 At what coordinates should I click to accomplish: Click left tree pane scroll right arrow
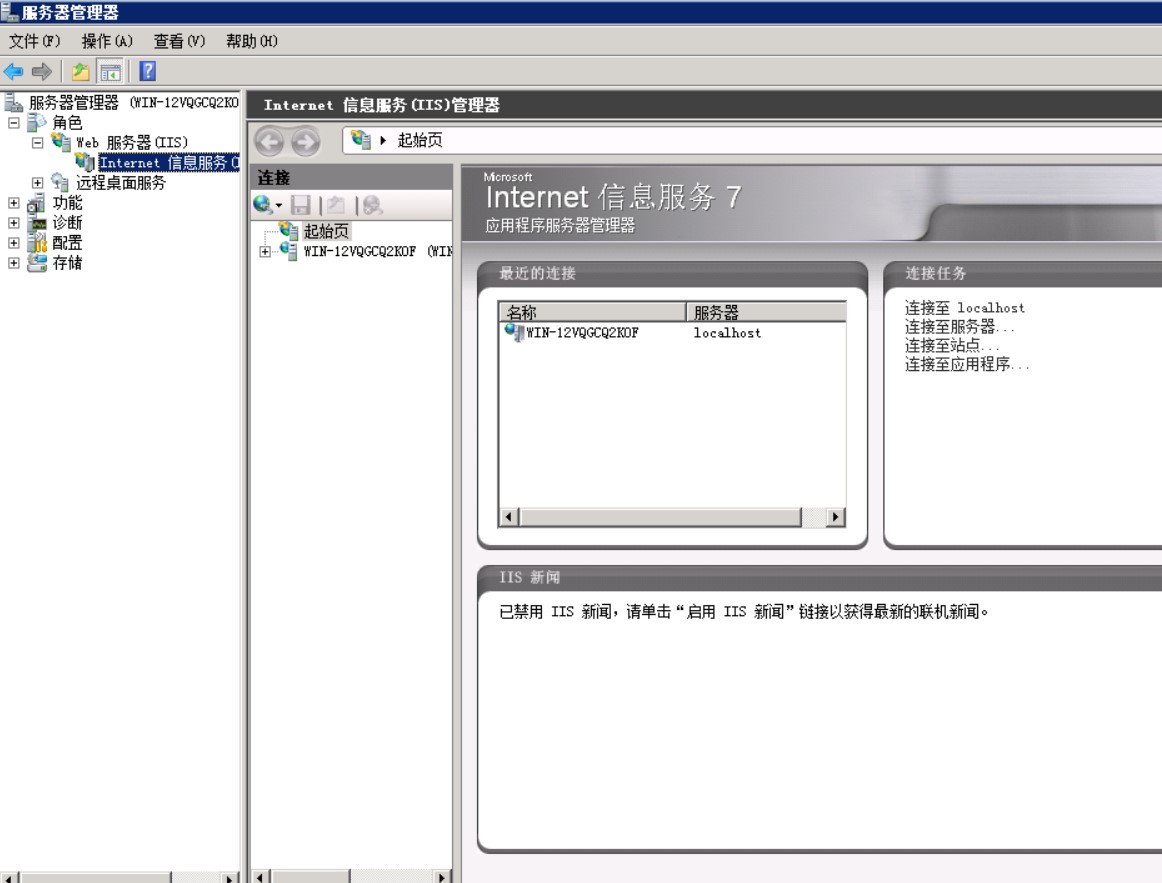click(x=230, y=878)
